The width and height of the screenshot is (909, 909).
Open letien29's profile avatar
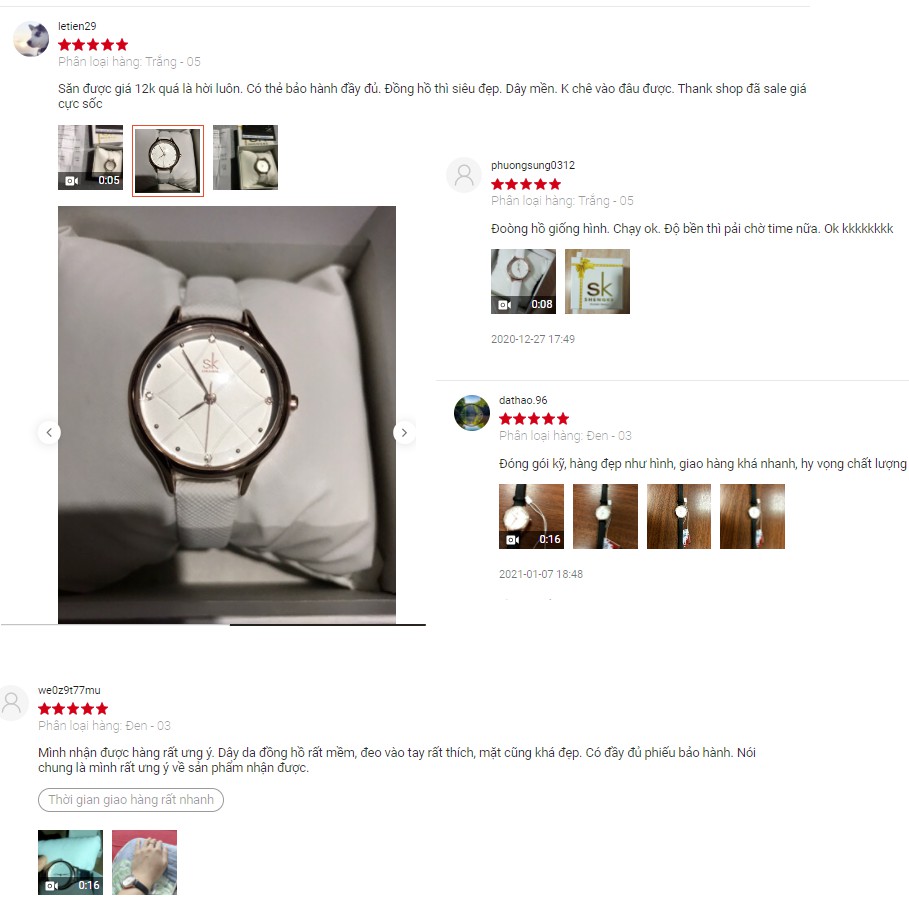[31, 39]
